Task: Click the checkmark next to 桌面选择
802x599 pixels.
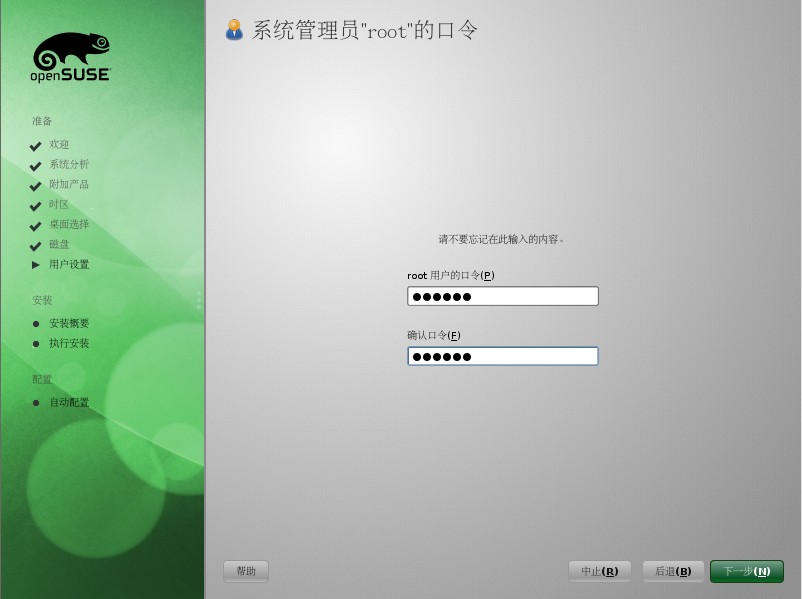Action: coord(35,226)
